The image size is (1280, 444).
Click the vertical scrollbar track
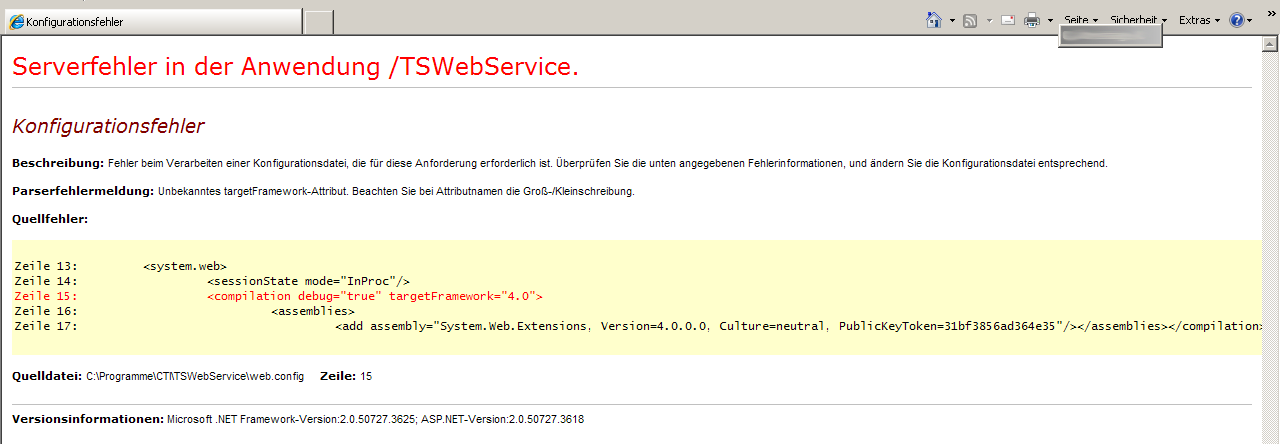pos(1270,250)
